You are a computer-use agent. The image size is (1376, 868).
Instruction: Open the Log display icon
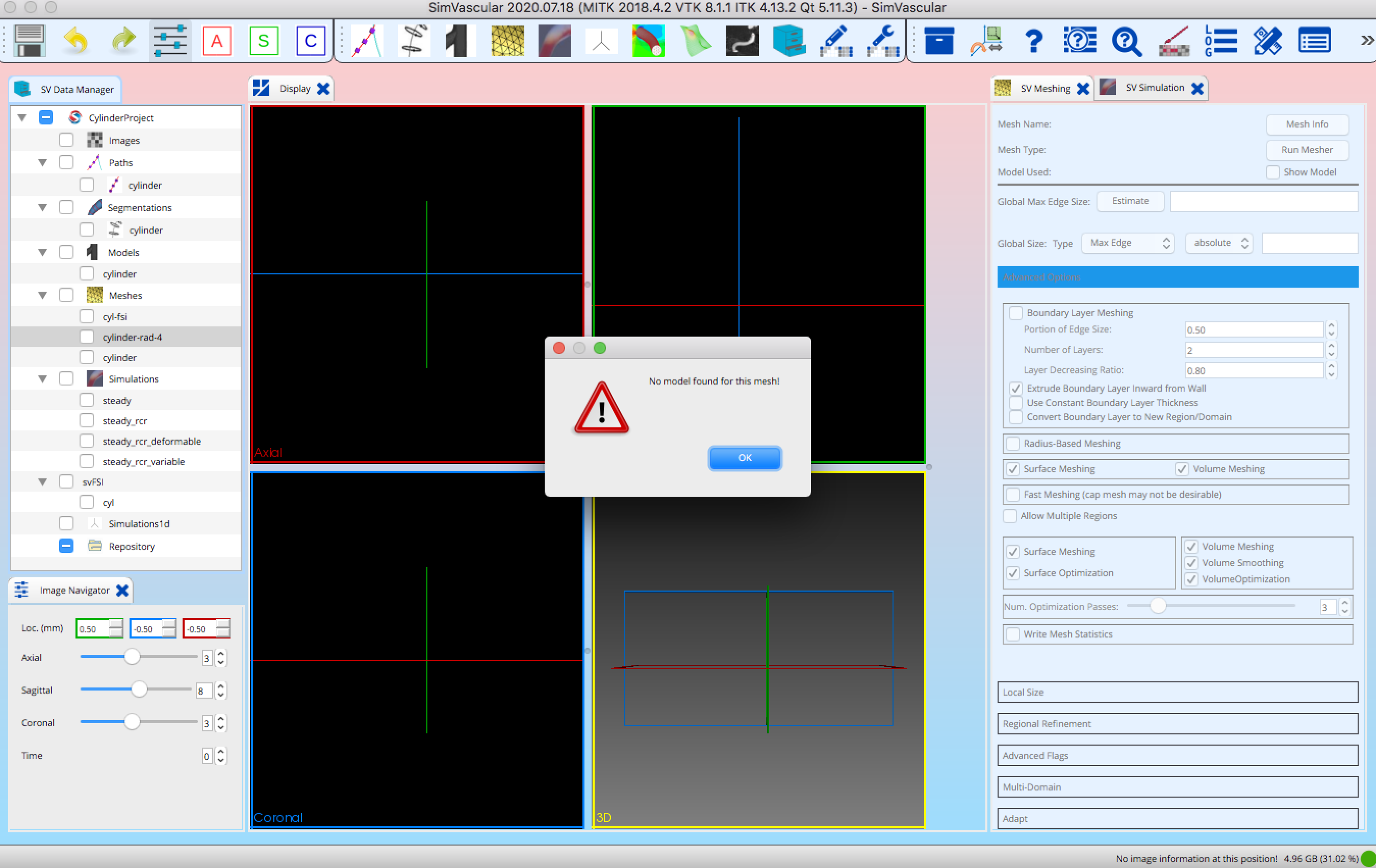pyautogui.click(x=1221, y=40)
